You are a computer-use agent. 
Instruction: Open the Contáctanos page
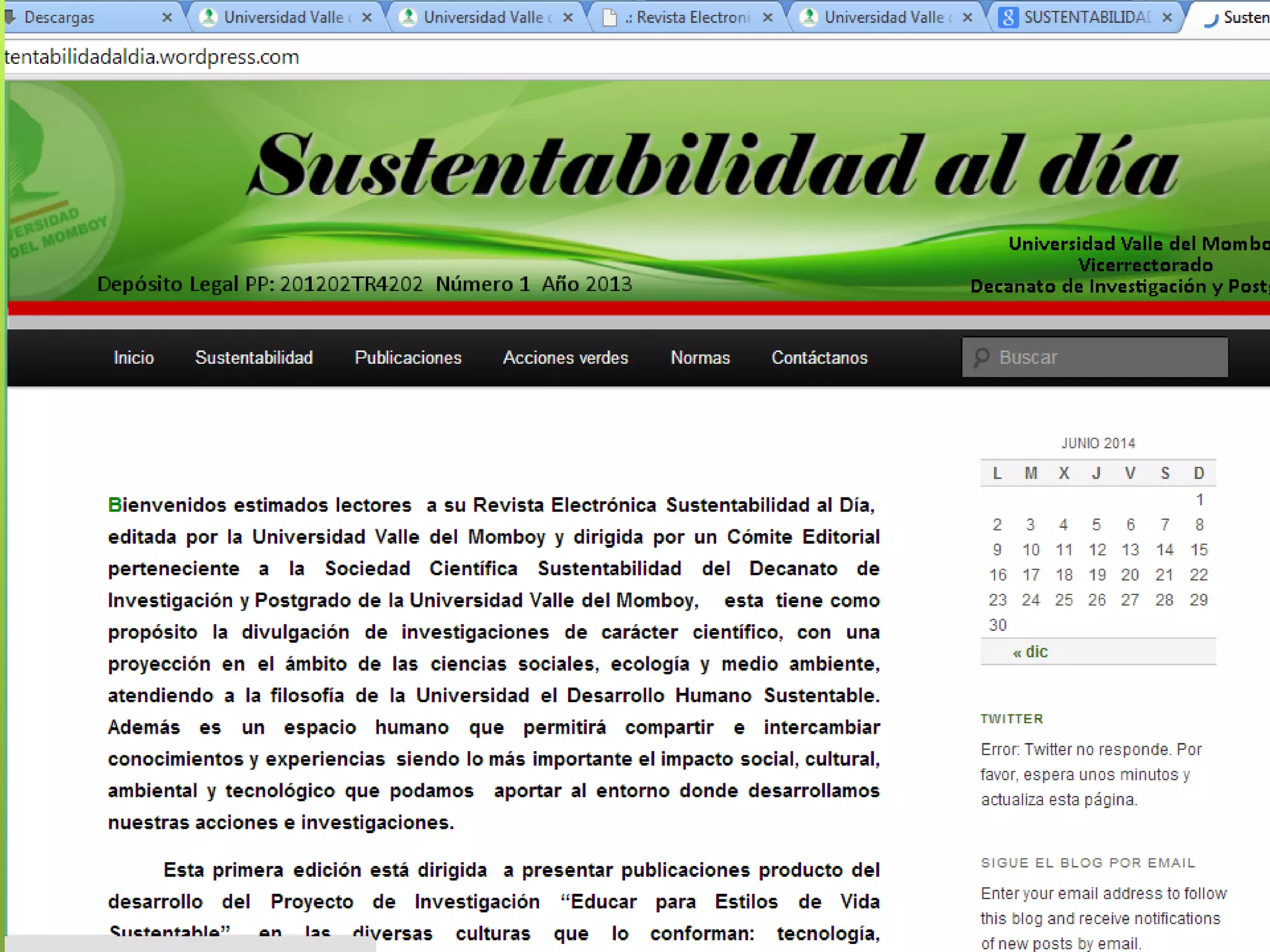[819, 358]
